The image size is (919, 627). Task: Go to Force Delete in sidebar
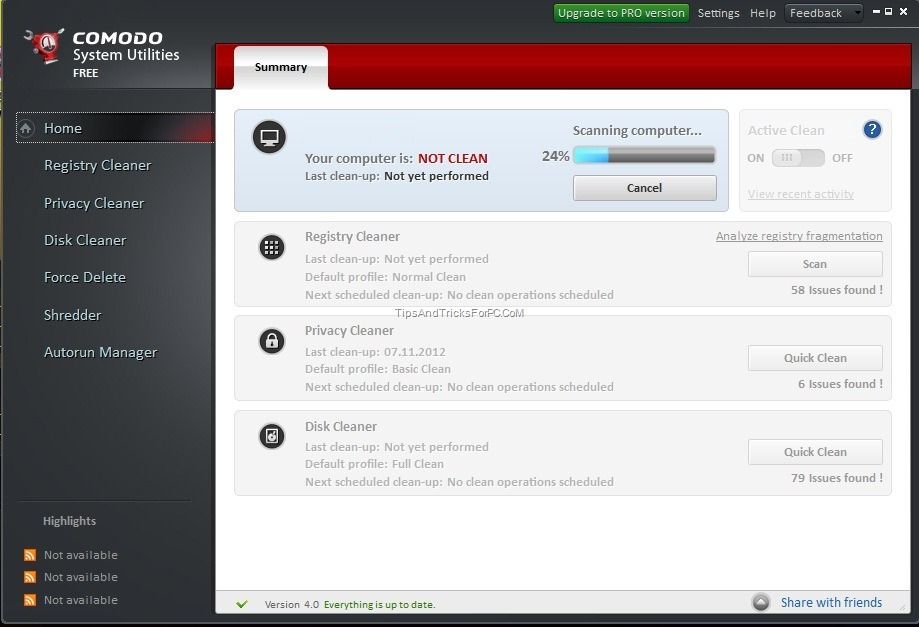(x=85, y=277)
